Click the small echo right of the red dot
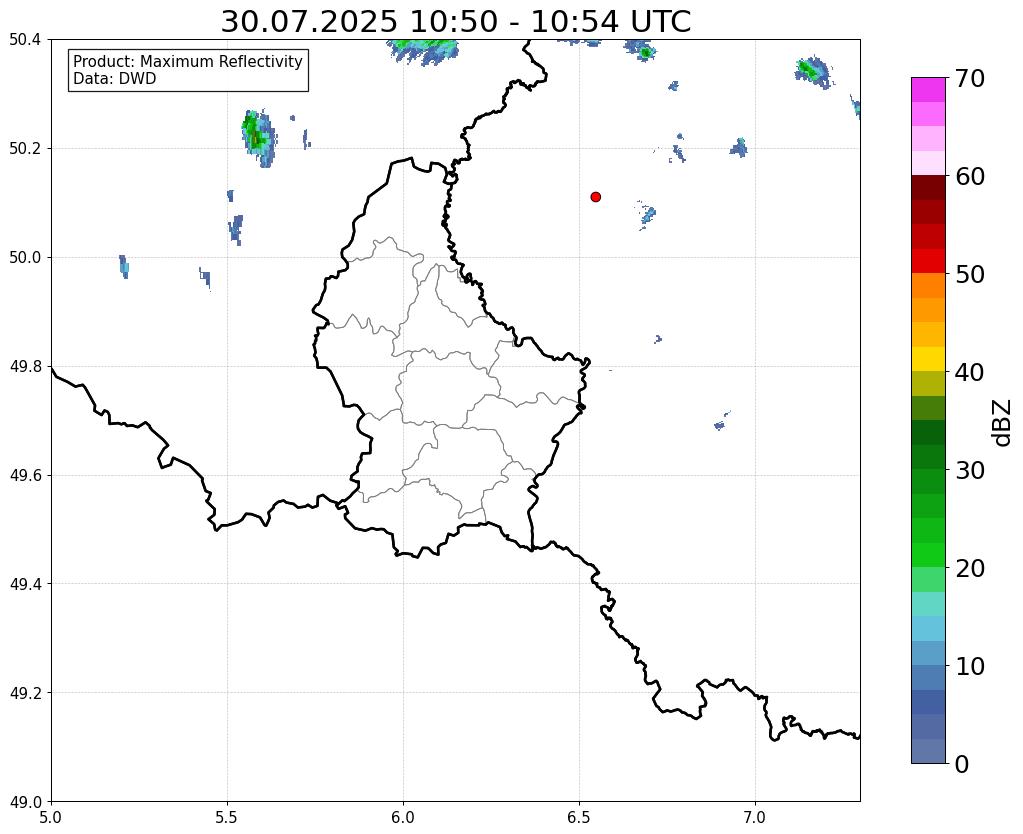1023x834 pixels. point(647,215)
